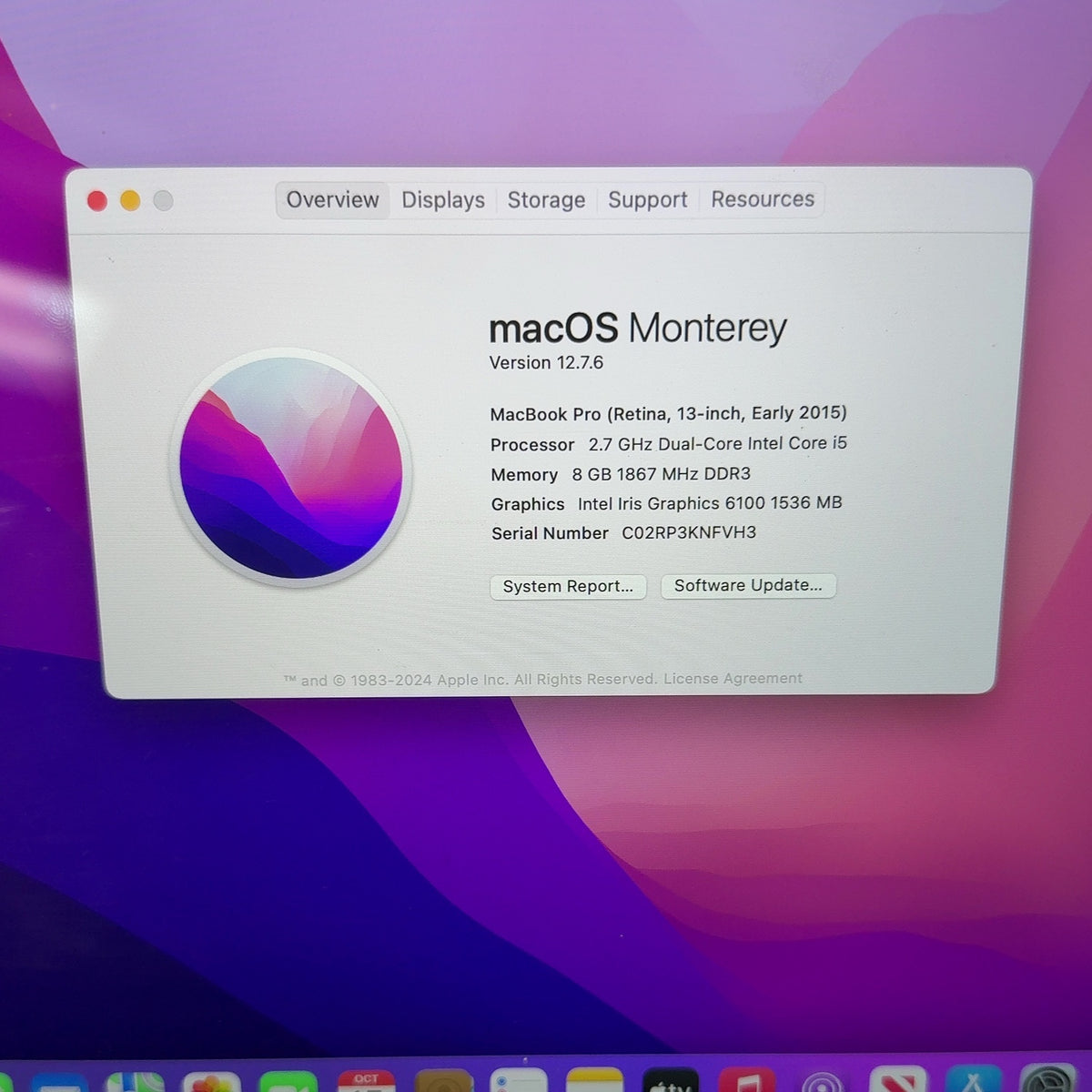Click the macOS Monterey logo image
This screenshot has height=1092, width=1092.
coord(291,468)
